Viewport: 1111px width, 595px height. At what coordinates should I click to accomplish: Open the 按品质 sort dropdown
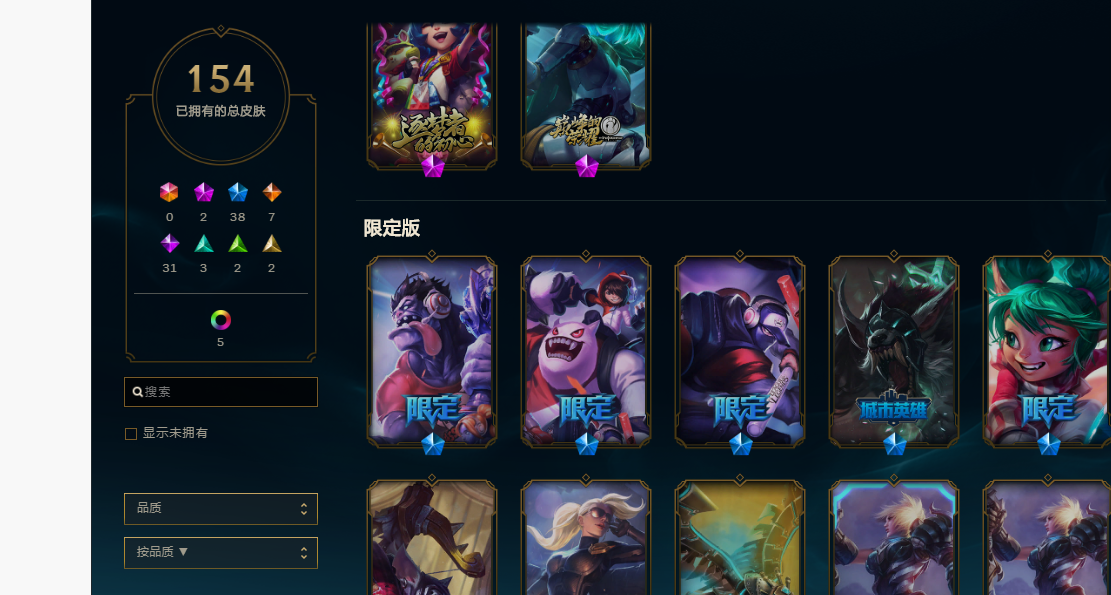pyautogui.click(x=221, y=552)
